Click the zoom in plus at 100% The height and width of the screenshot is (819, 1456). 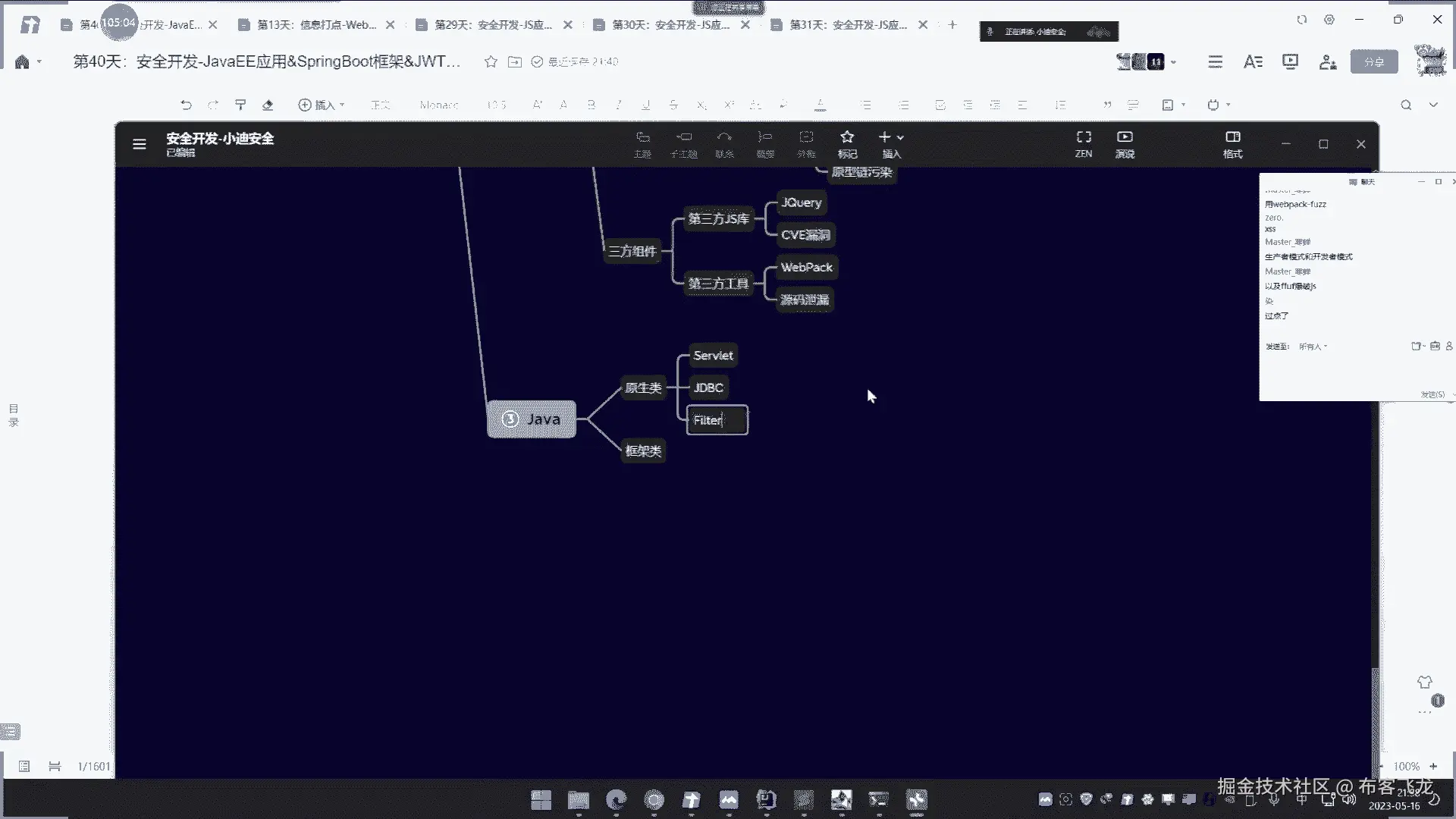point(1433,766)
